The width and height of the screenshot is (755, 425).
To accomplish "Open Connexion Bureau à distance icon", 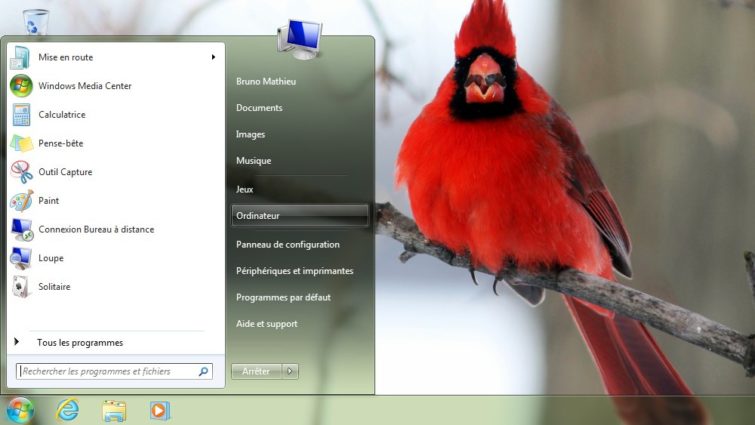I will [x=21, y=229].
